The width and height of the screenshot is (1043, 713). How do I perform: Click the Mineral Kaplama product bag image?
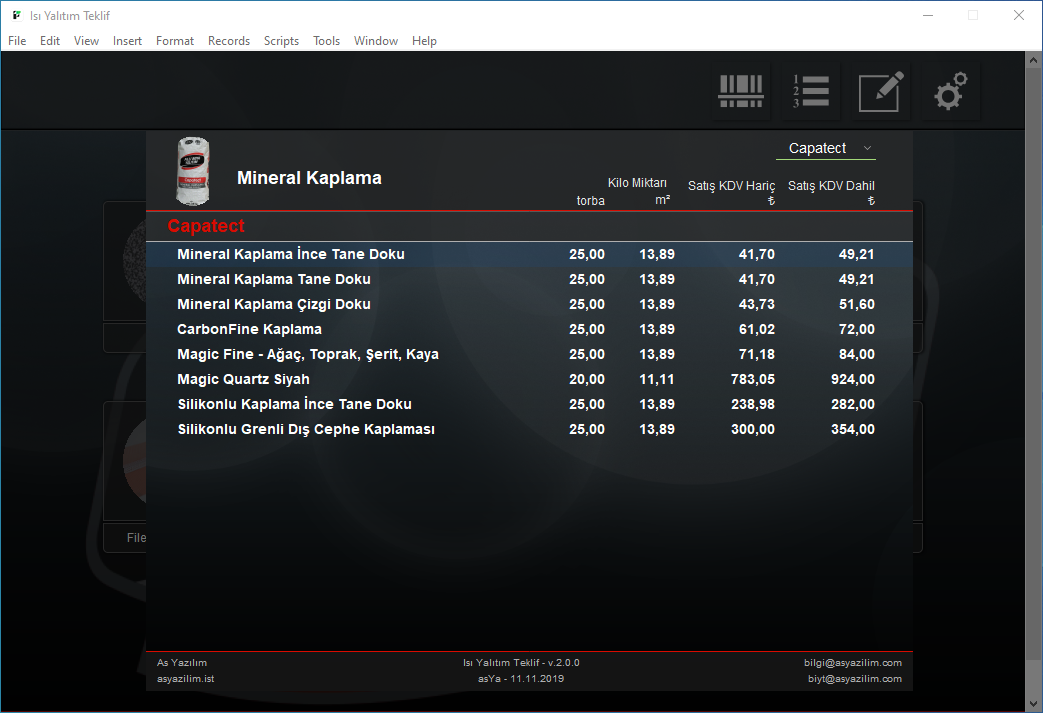tap(193, 171)
